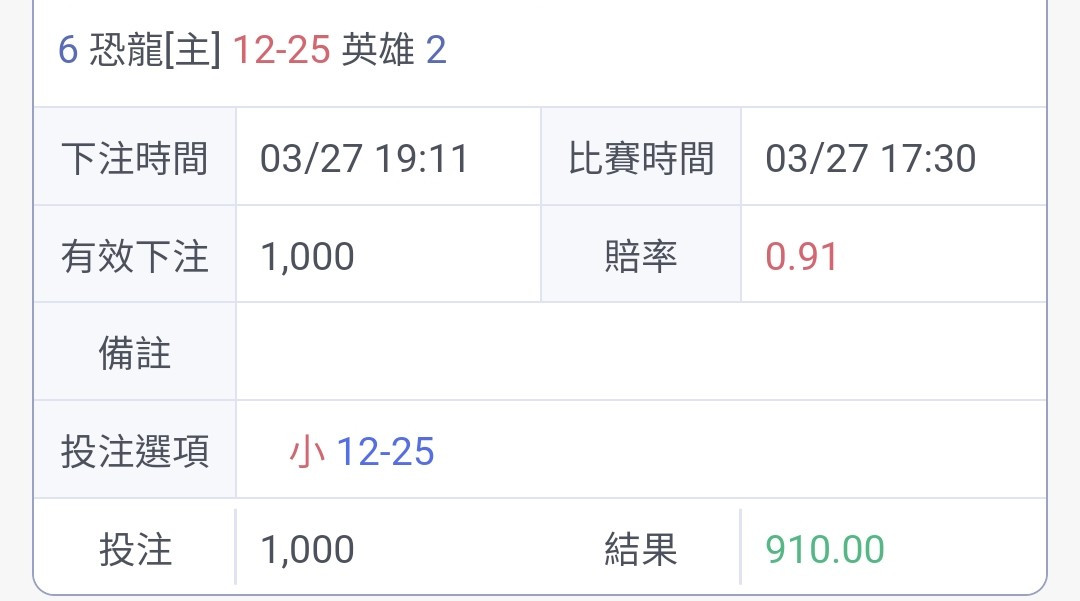Click the empty 備註 remarks field
Viewport: 1080px width, 601px height.
tap(640, 353)
